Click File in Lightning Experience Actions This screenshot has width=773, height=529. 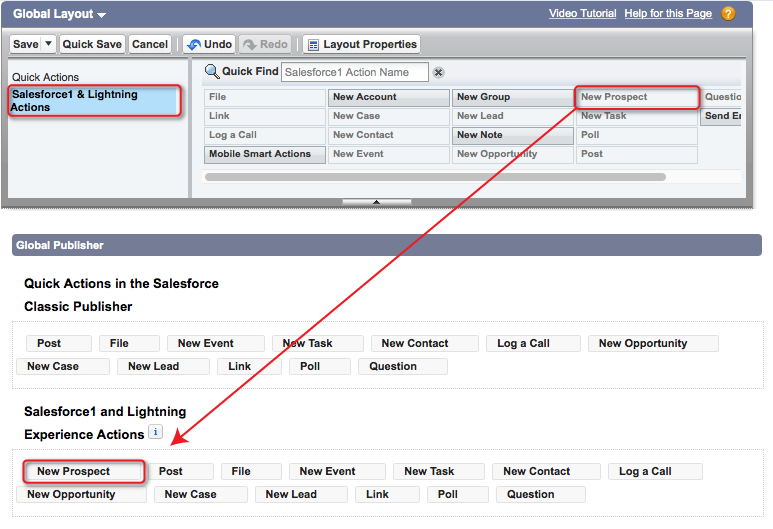click(251, 471)
